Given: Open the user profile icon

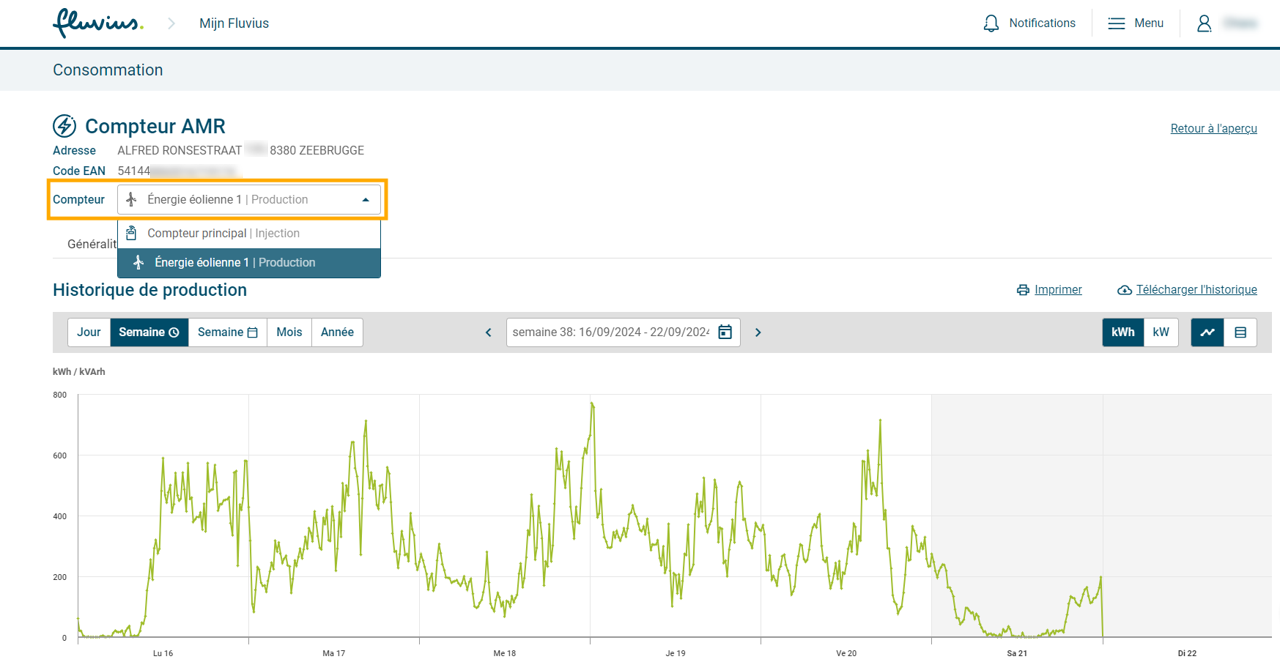Looking at the screenshot, I should 1204,23.
